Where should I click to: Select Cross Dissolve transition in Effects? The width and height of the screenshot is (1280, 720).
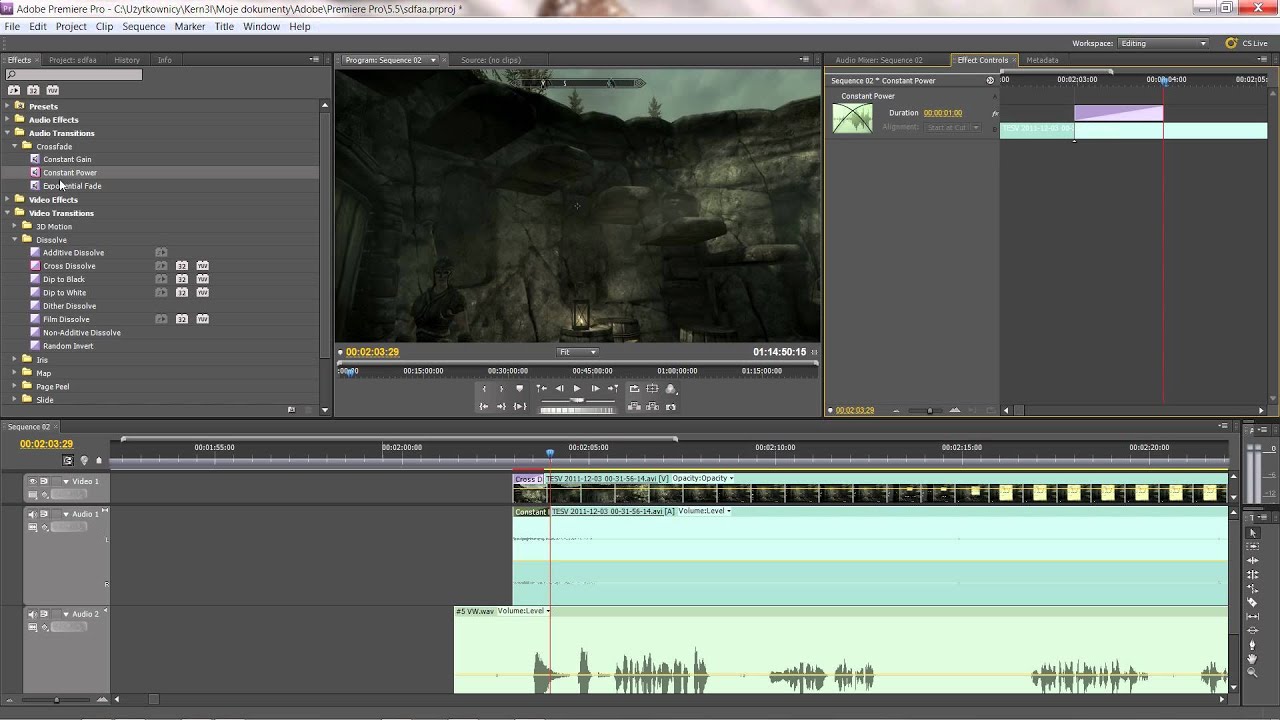[69, 266]
